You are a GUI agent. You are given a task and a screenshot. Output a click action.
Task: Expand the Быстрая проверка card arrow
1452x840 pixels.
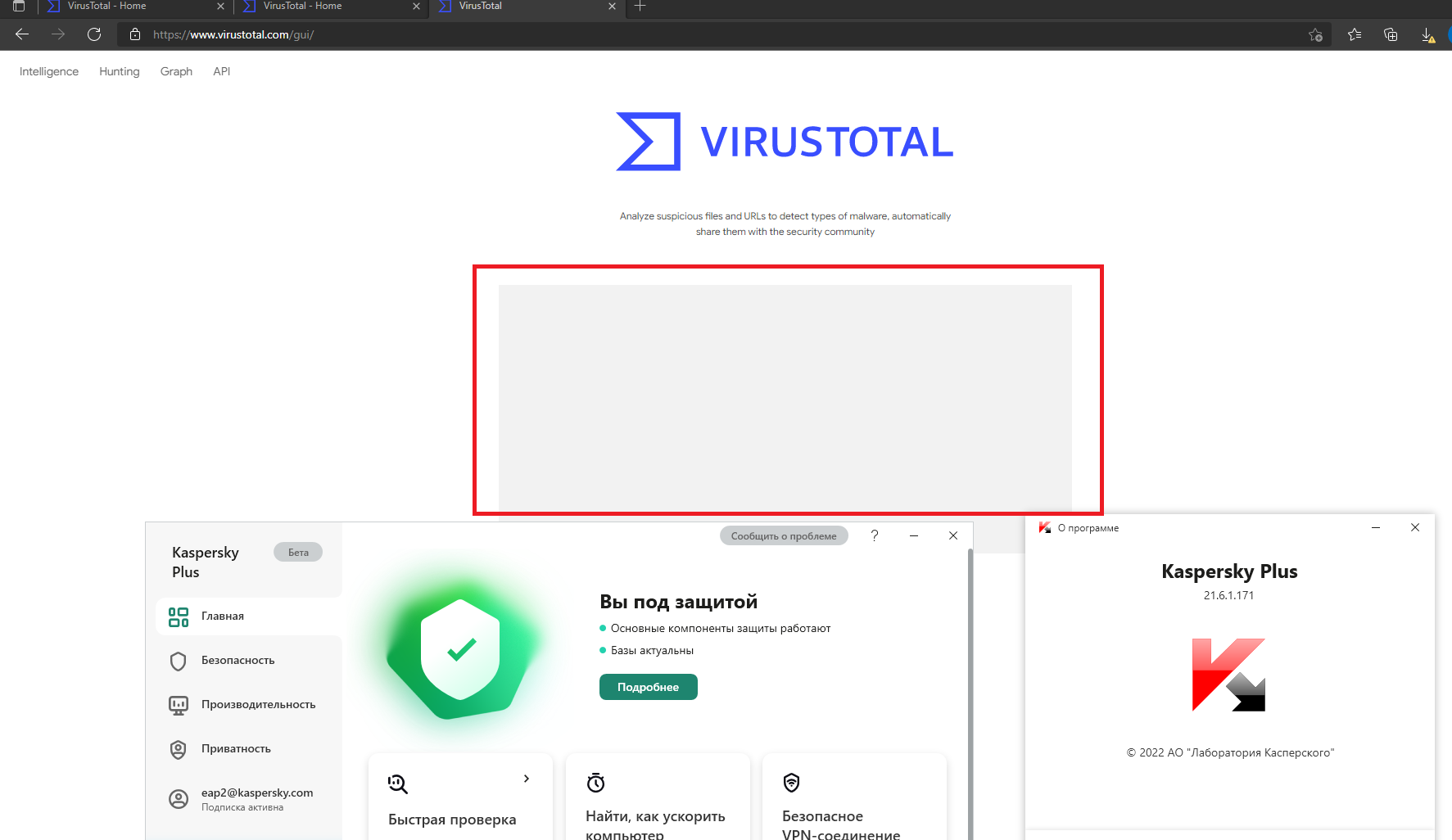(x=526, y=779)
